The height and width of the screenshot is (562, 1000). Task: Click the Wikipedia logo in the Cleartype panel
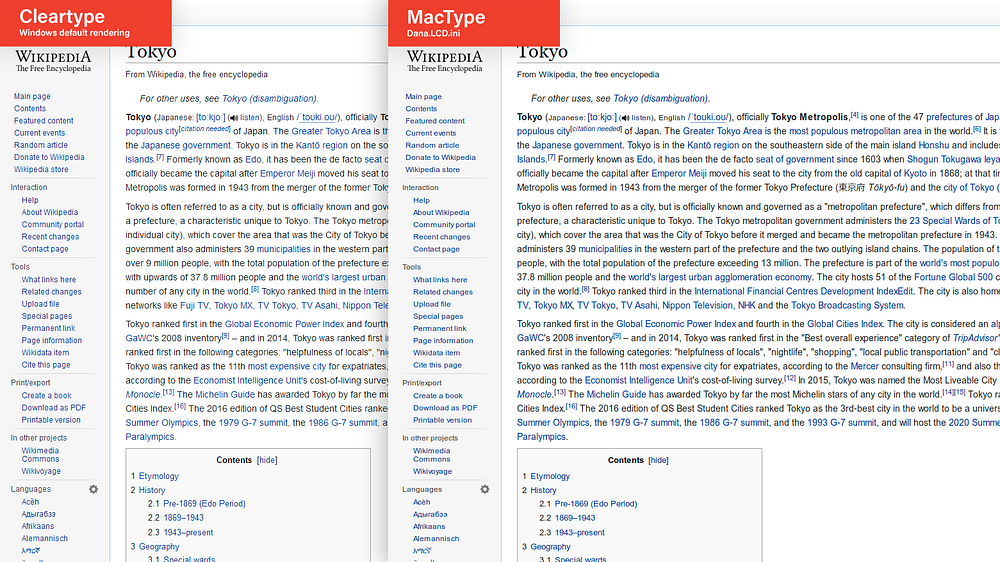pos(53,61)
